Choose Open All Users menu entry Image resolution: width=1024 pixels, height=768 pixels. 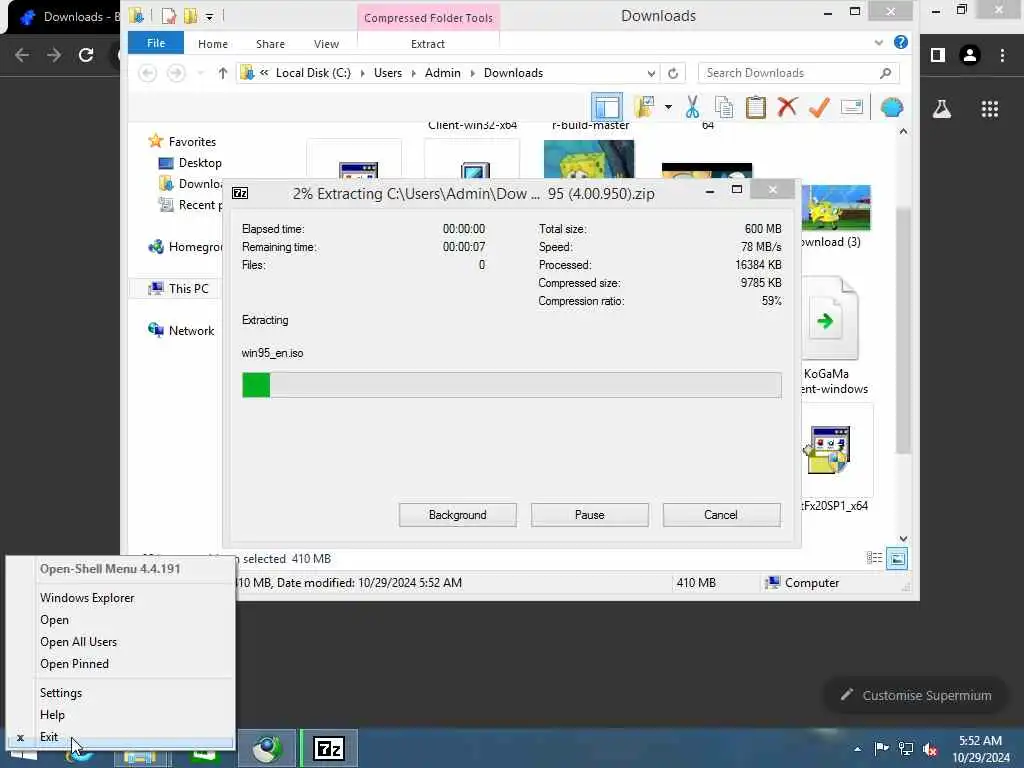(78, 642)
